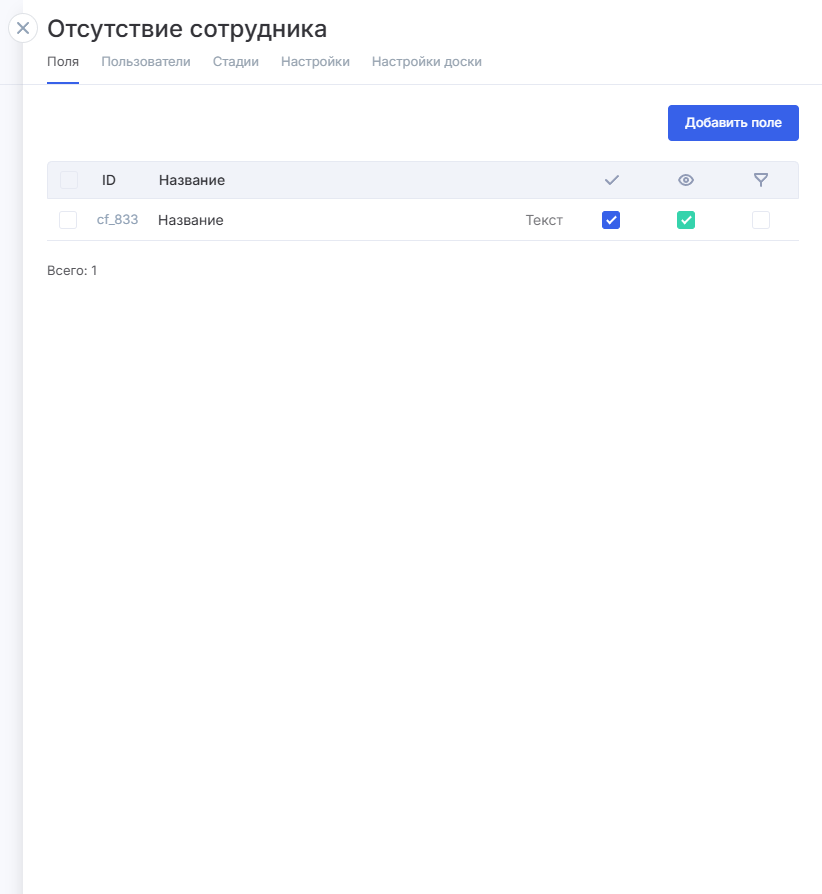Viewport: 822px width, 894px height.
Task: Click the ID column header
Action: tap(109, 180)
